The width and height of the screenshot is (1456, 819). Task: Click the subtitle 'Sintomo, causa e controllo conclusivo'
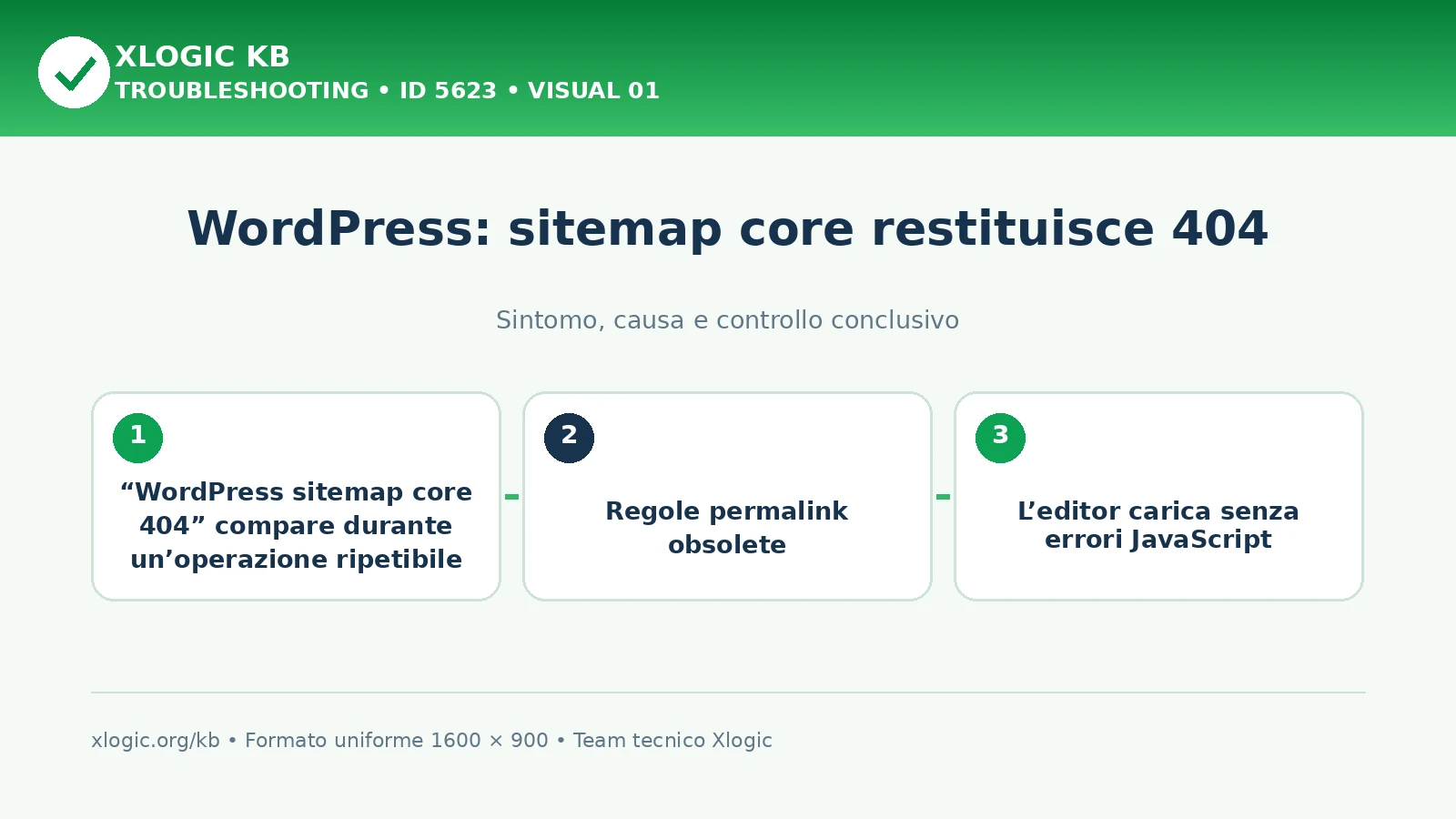pos(727,320)
